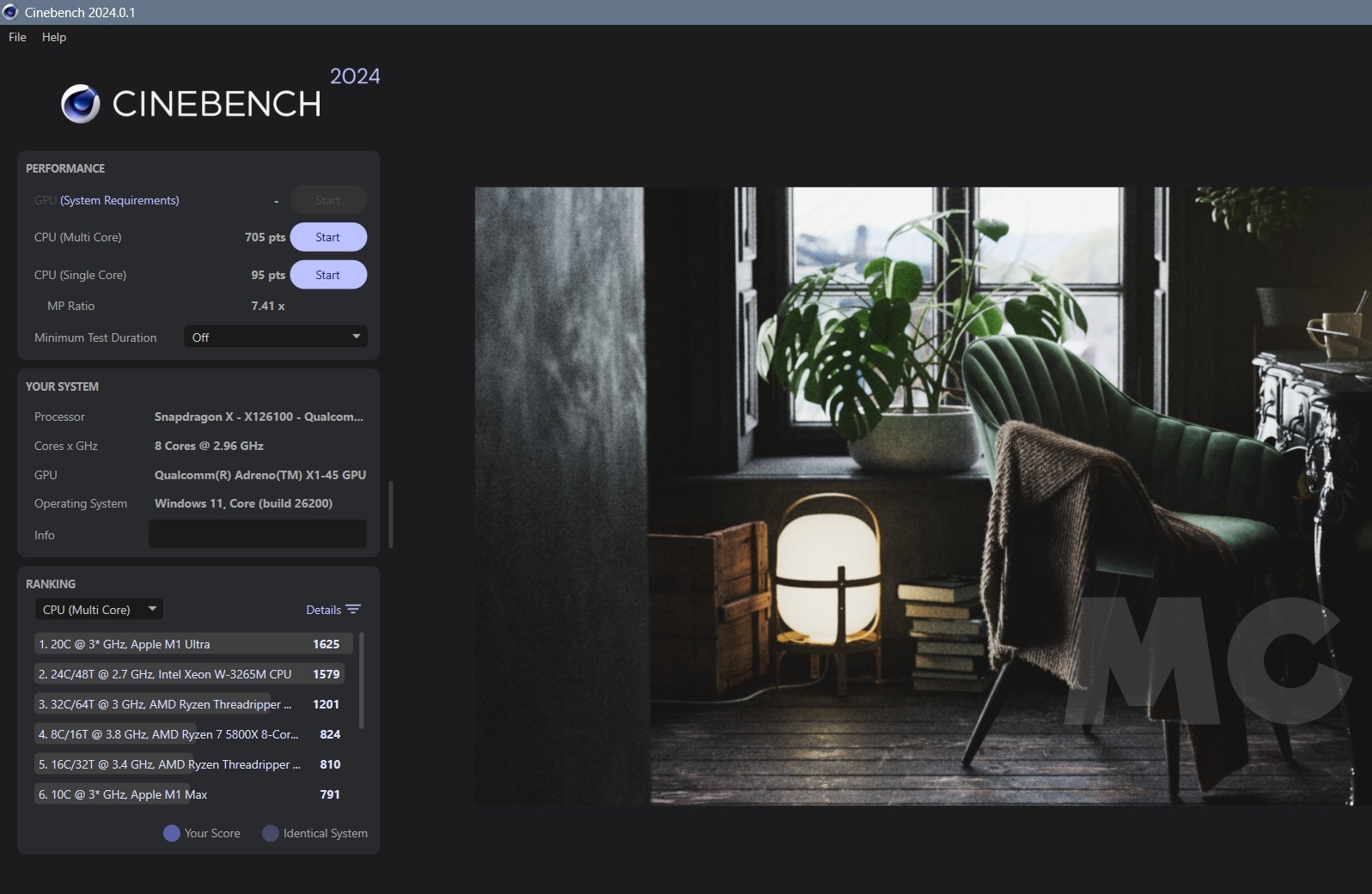Image resolution: width=1372 pixels, height=894 pixels.
Task: Click the CPU (Single Core) label
Action: point(80,275)
